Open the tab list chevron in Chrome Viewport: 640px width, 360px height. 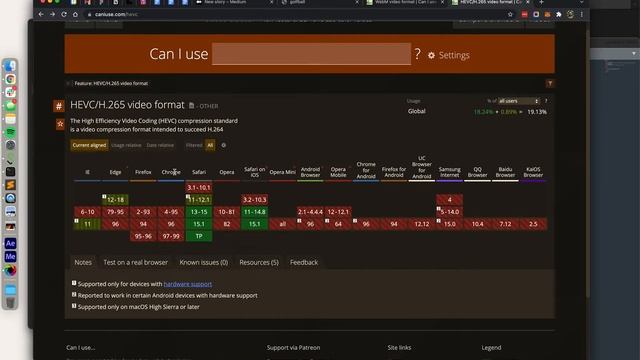coord(582,2)
